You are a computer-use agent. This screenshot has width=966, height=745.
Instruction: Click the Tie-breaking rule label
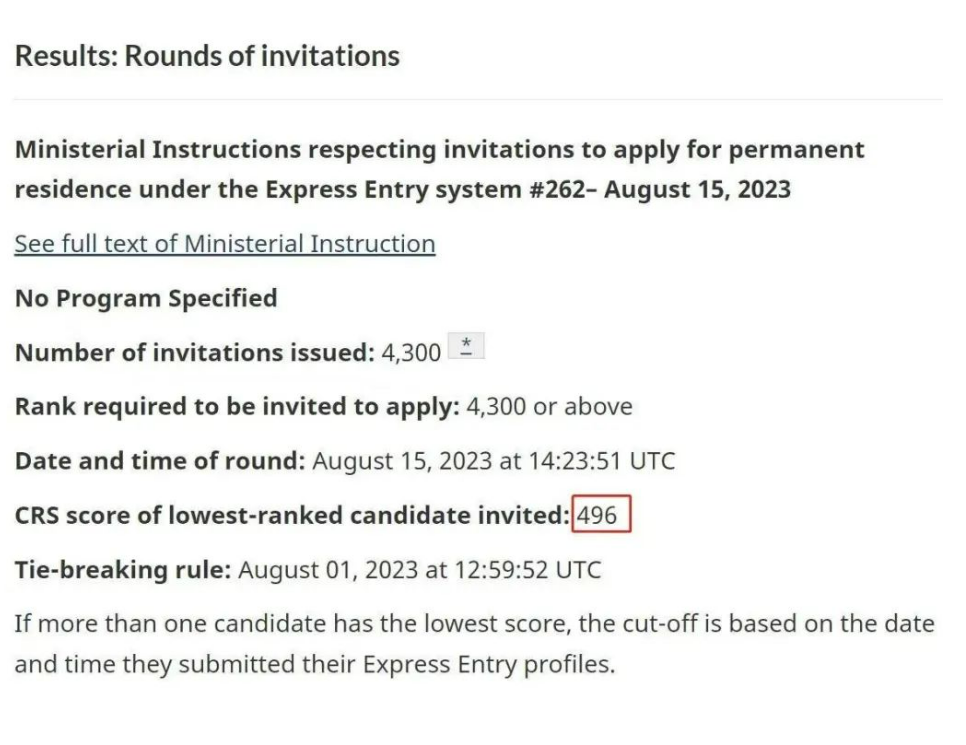(123, 570)
